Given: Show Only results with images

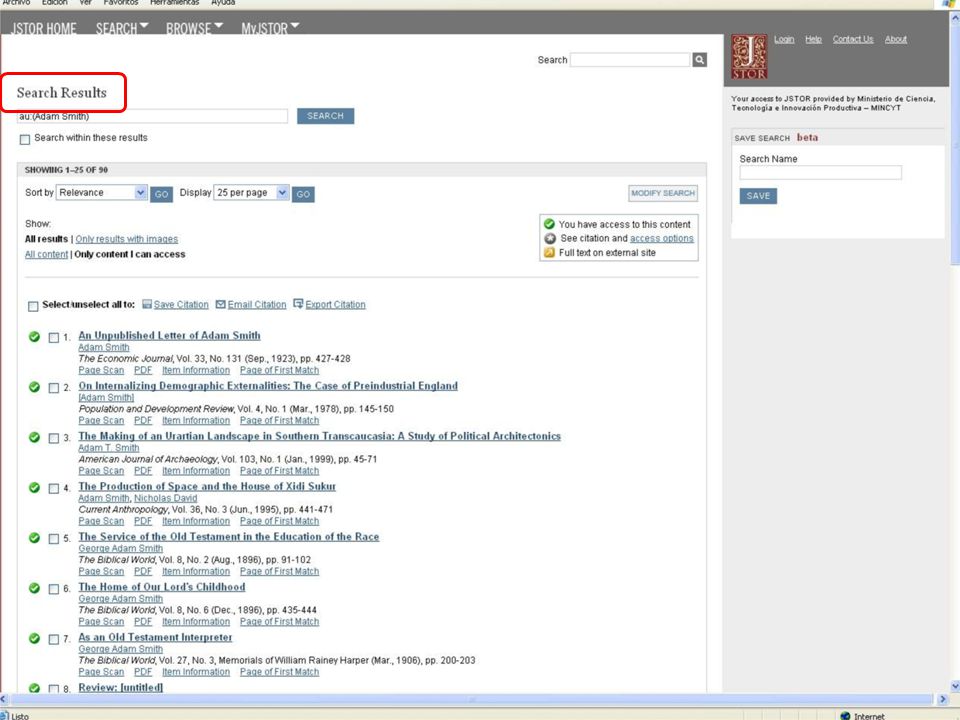Looking at the screenshot, I should pyautogui.click(x=127, y=239).
